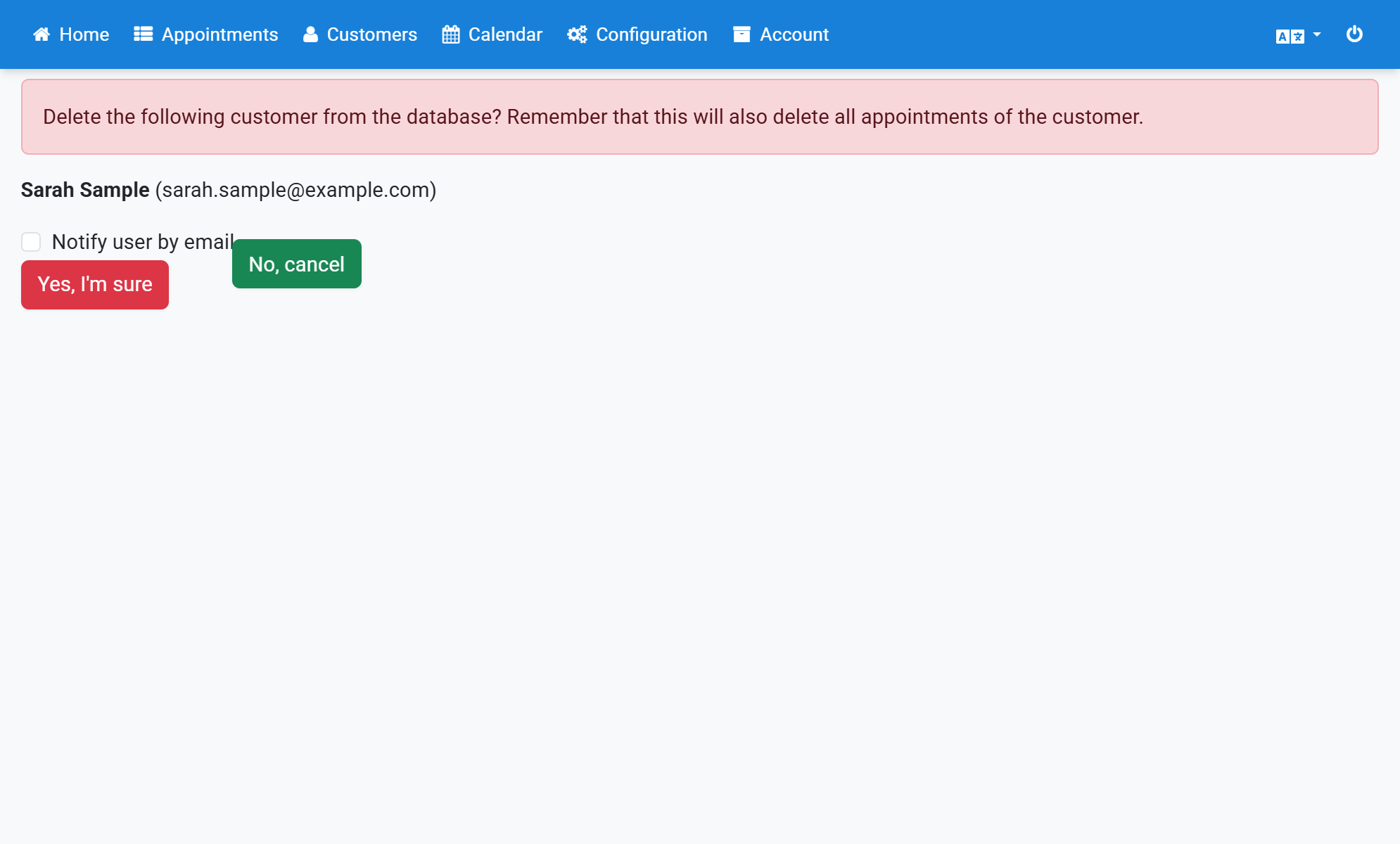The width and height of the screenshot is (1400, 844).
Task: Open the Appointments menu item
Action: pyautogui.click(x=220, y=34)
